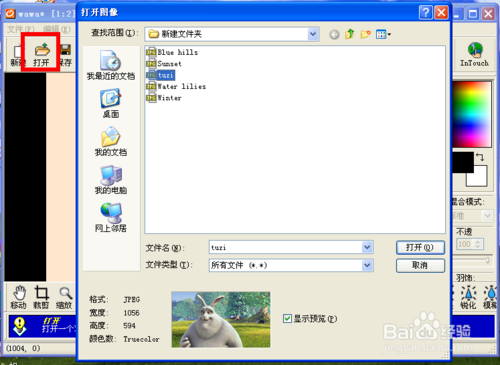This screenshot has height=365, width=500.
Task: Go to My Documents place
Action: pos(111,142)
